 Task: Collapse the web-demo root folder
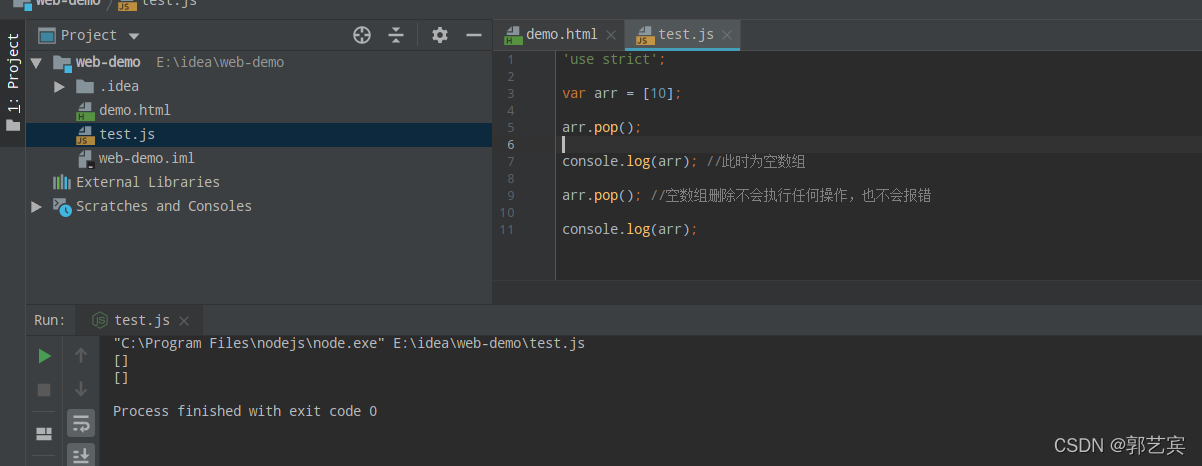(37, 62)
